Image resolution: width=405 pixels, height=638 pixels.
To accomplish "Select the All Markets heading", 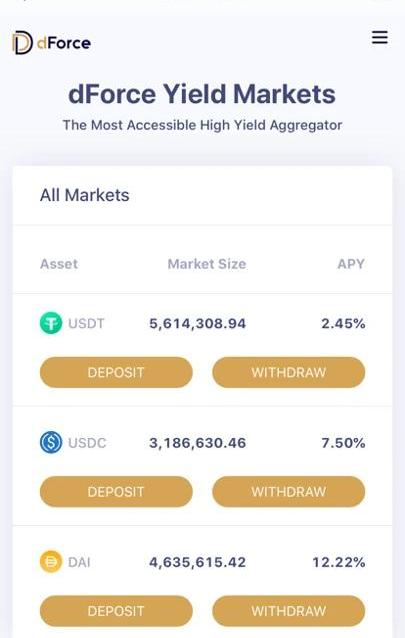I will pyautogui.click(x=84, y=195).
